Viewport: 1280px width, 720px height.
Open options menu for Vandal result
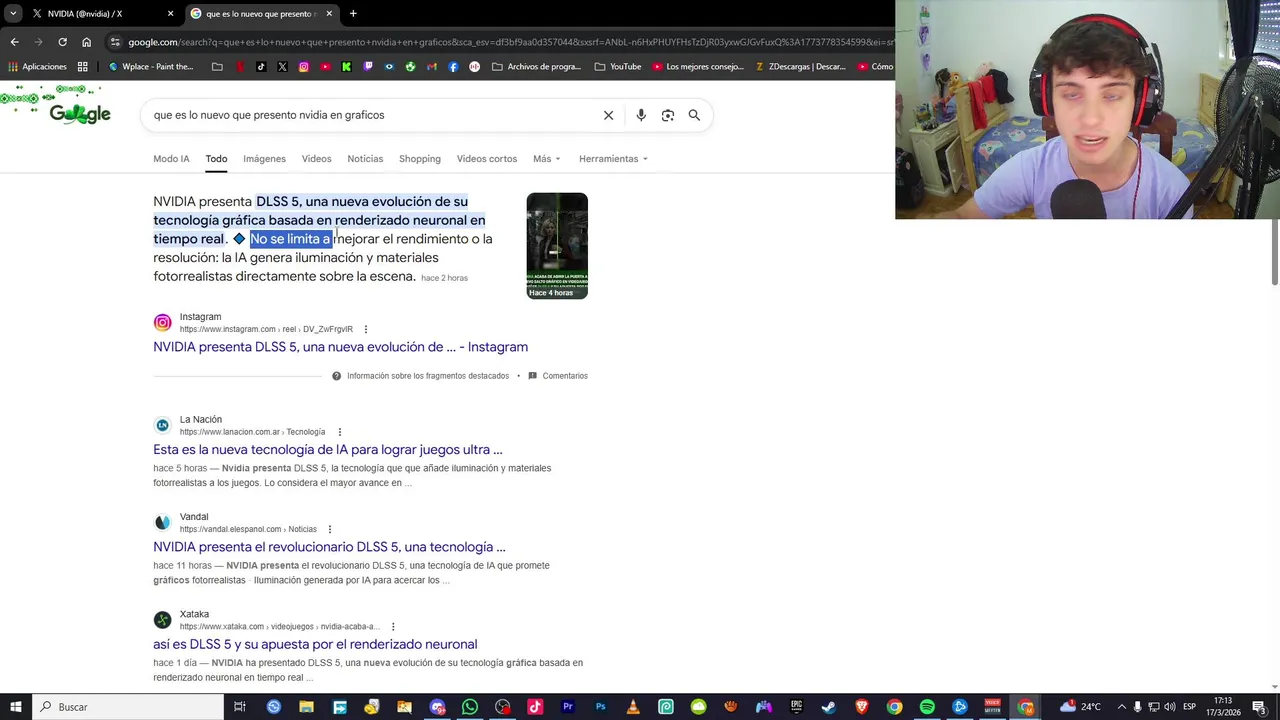pyautogui.click(x=329, y=529)
